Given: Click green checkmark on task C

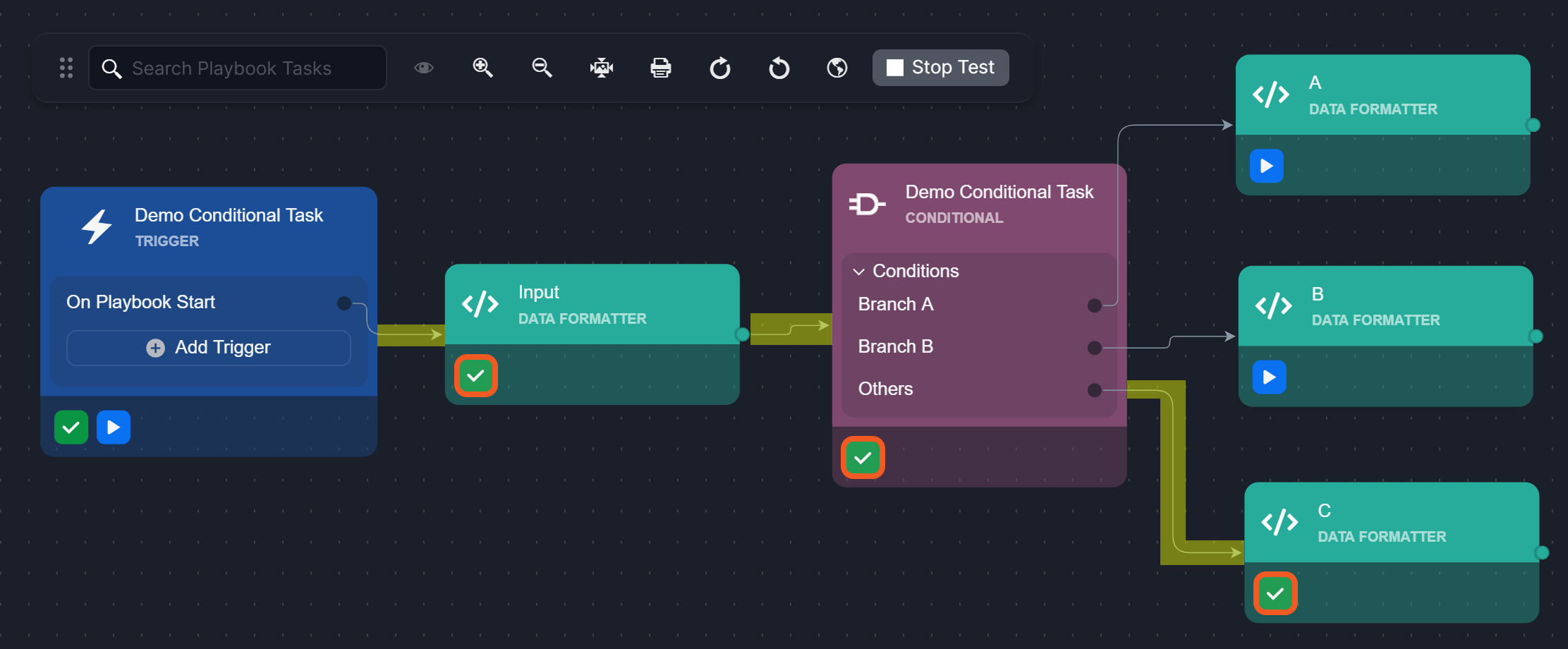Looking at the screenshot, I should (x=1275, y=594).
